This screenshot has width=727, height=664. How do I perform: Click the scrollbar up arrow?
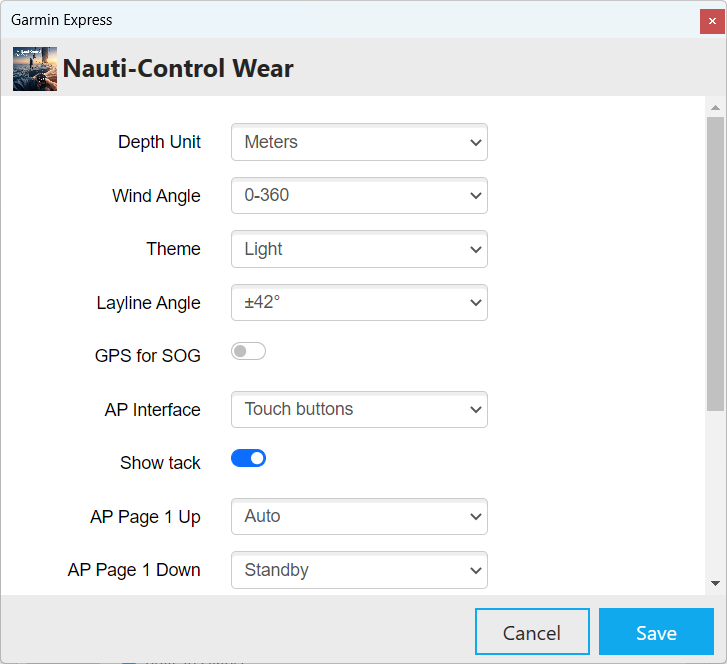point(715,108)
